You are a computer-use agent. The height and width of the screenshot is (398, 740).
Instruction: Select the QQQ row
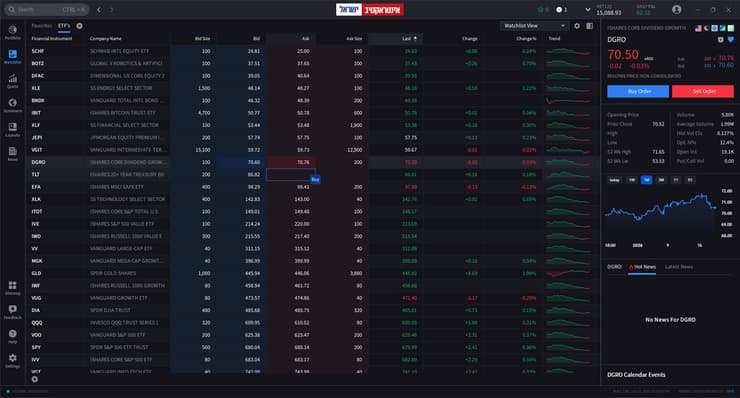312,322
